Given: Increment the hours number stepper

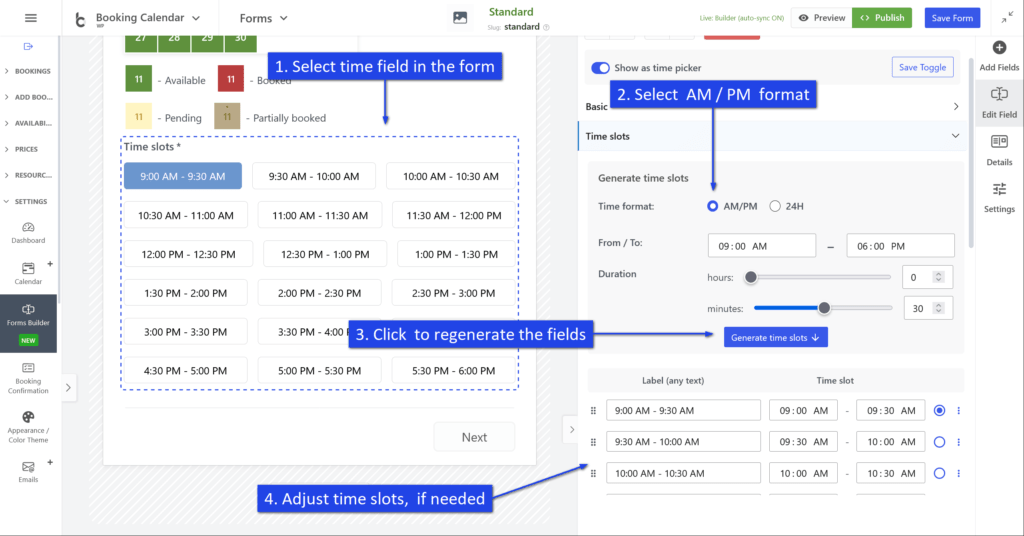Looking at the screenshot, I should click(x=938, y=274).
